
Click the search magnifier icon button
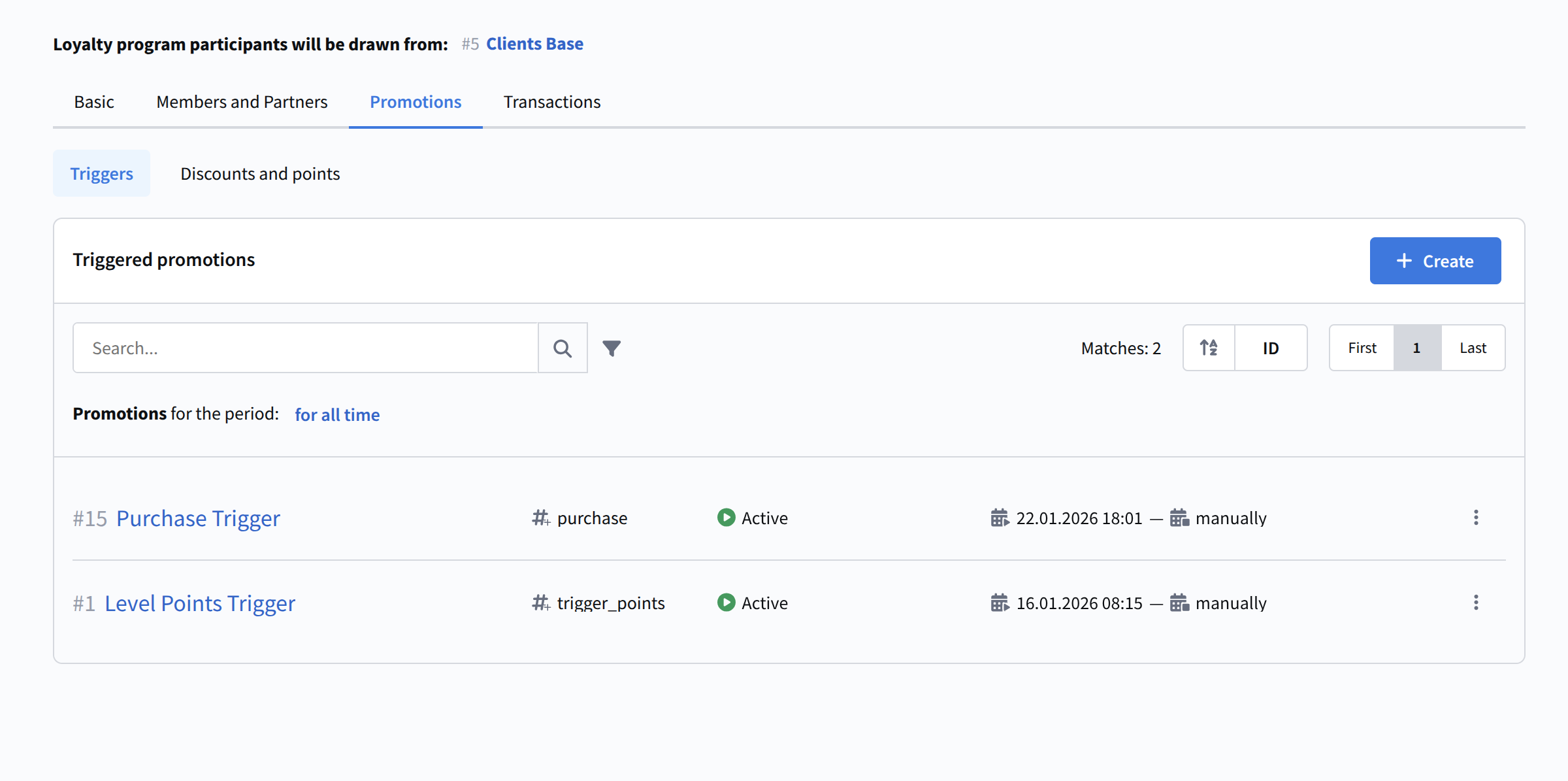pyautogui.click(x=562, y=348)
